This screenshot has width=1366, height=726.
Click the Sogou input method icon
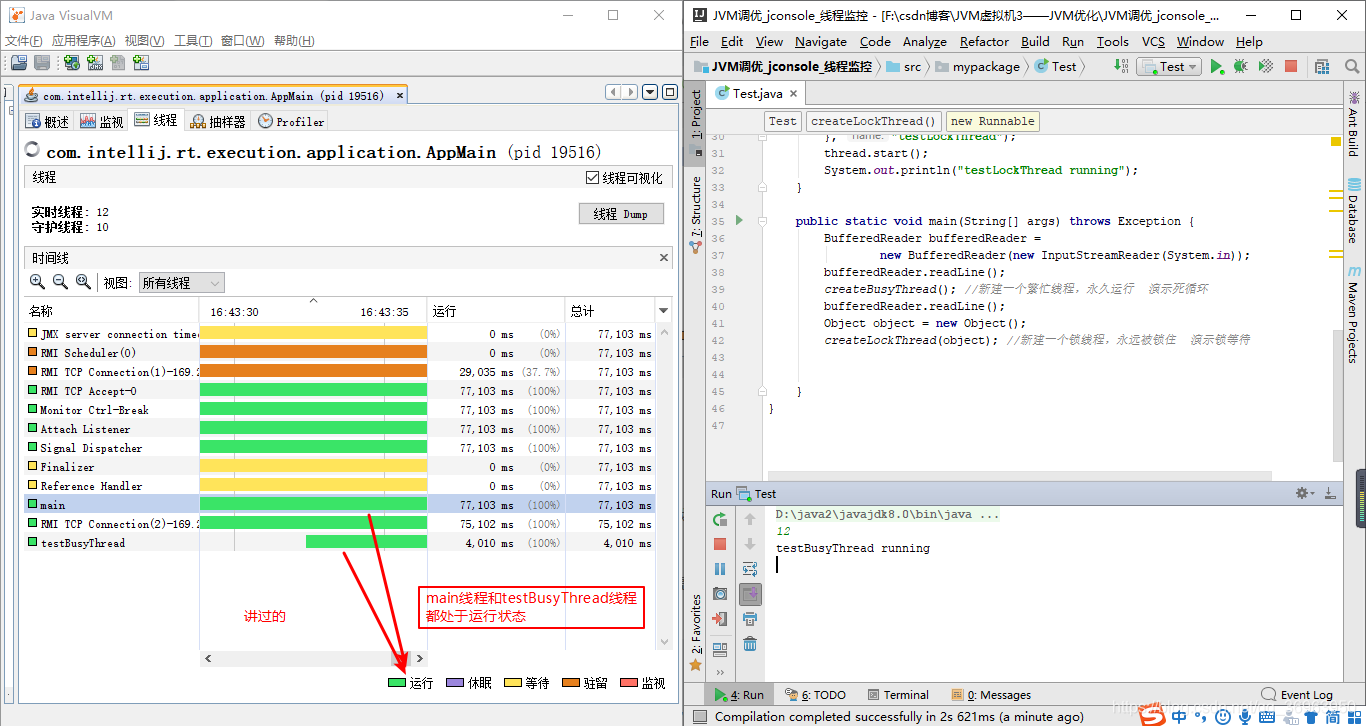pos(1154,716)
